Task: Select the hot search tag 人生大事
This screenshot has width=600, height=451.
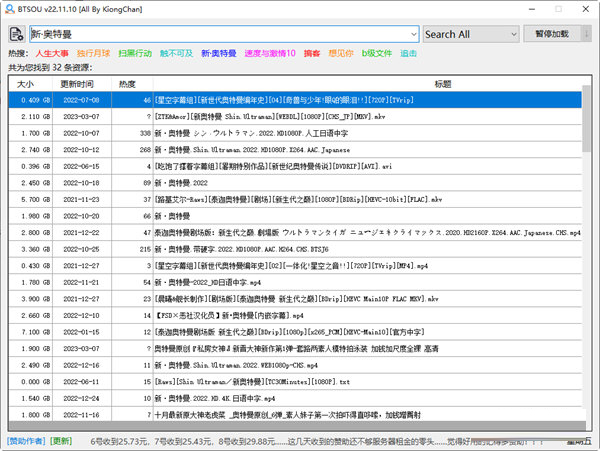Action: [x=53, y=52]
